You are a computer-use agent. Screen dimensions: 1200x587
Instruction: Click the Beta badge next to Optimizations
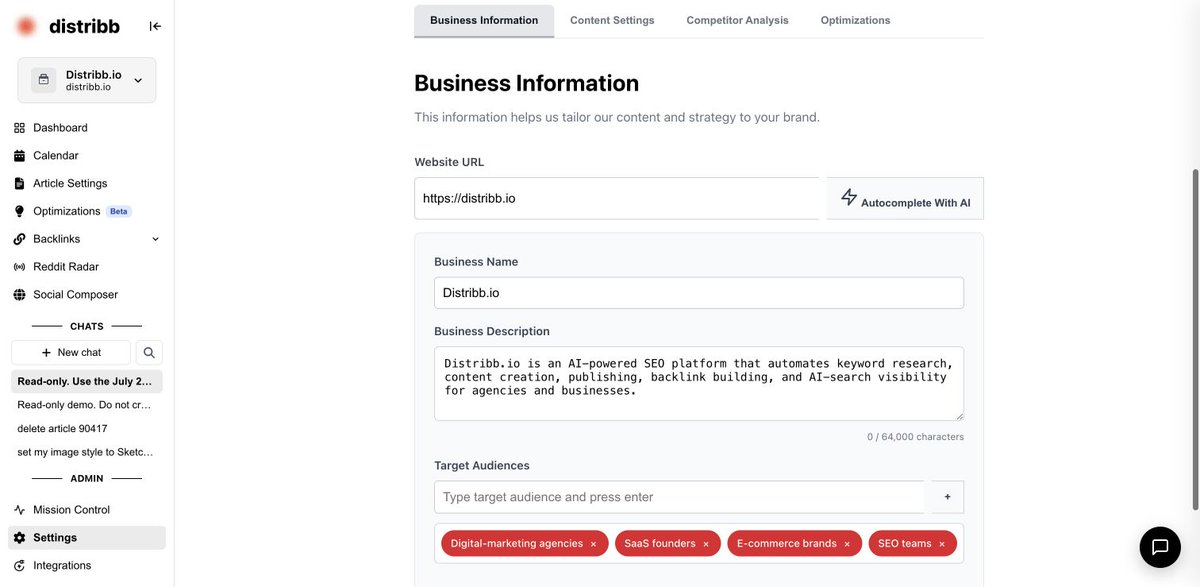(119, 211)
